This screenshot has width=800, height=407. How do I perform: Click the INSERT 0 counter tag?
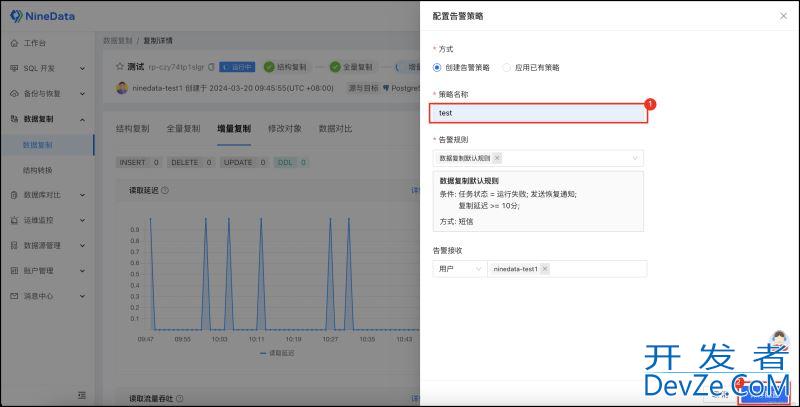pyautogui.click(x=139, y=162)
